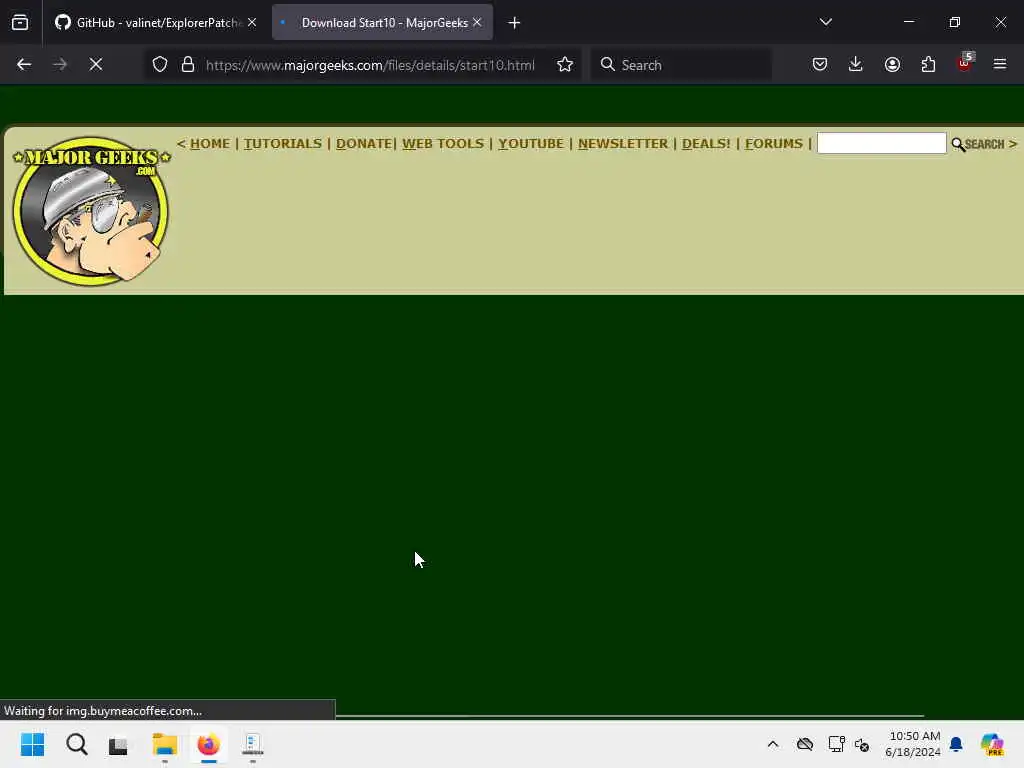Open the Firefox View button
The height and width of the screenshot is (768, 1024).
tap(20, 23)
